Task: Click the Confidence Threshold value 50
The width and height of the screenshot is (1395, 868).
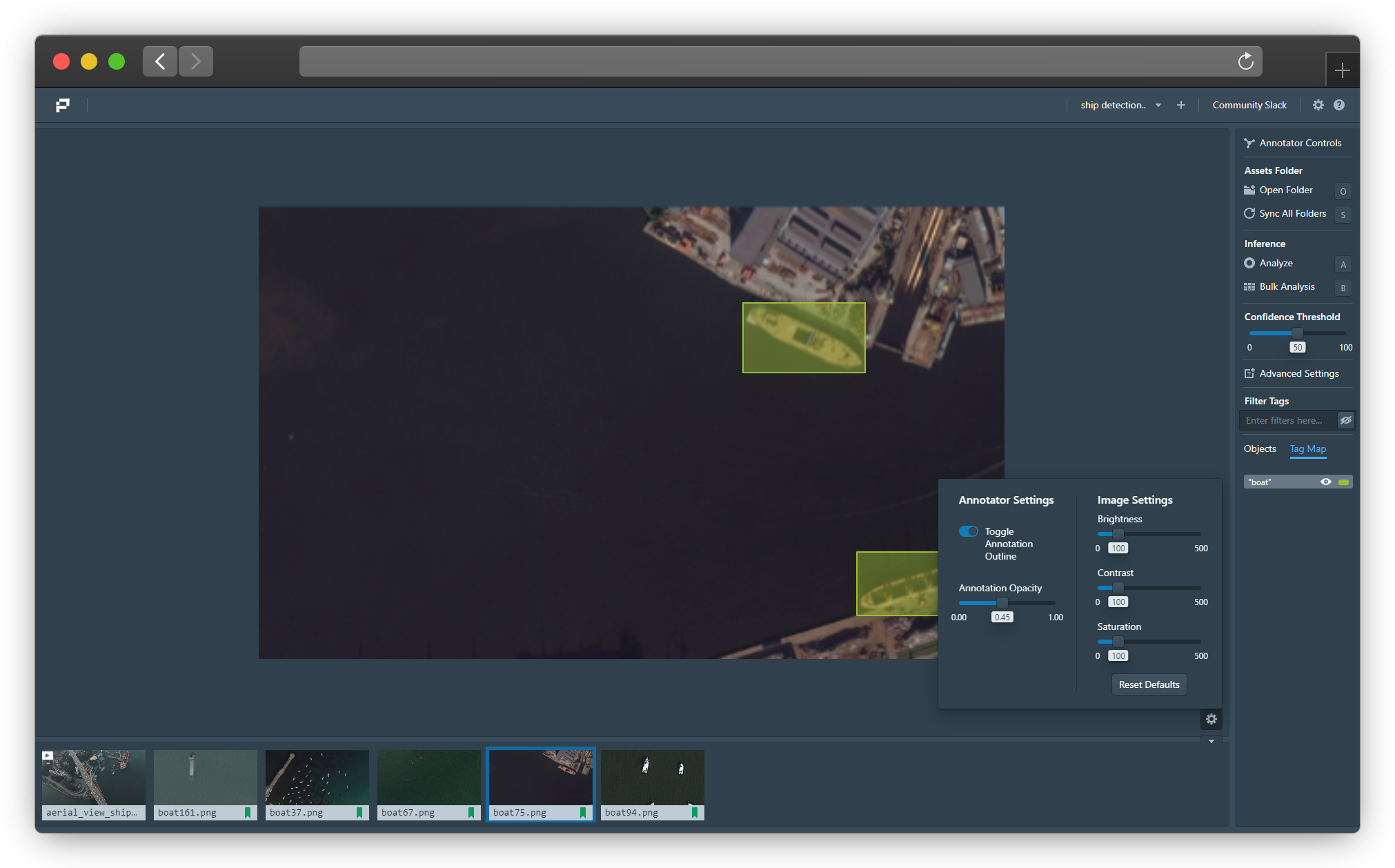Action: pos(1298,347)
